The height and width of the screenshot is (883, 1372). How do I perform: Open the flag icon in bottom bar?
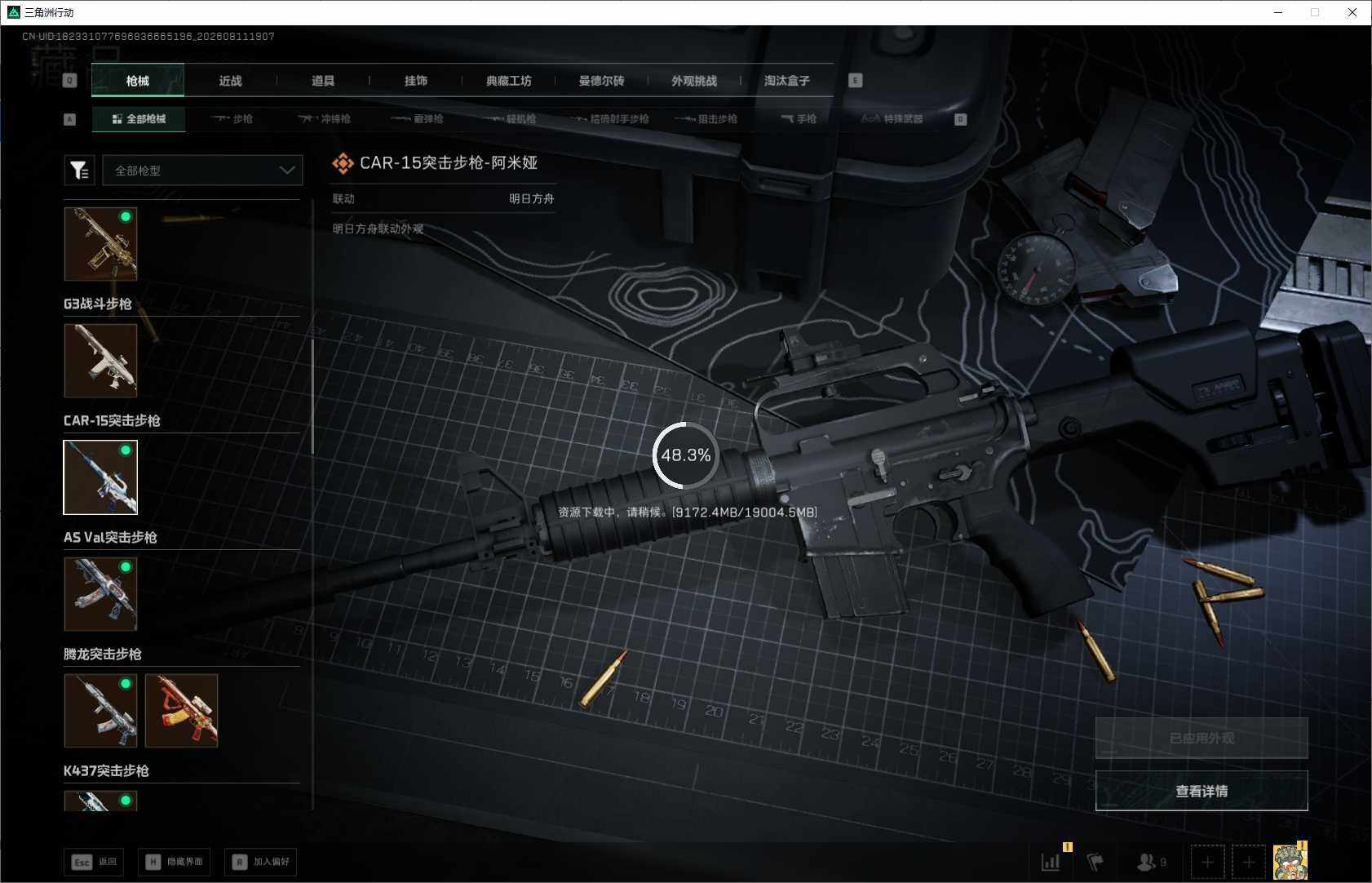(1095, 862)
